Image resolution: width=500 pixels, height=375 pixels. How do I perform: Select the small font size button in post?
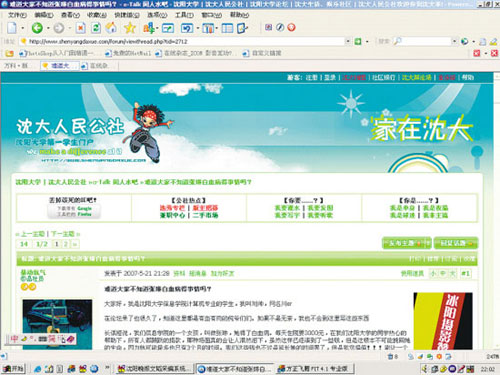tap(433, 274)
